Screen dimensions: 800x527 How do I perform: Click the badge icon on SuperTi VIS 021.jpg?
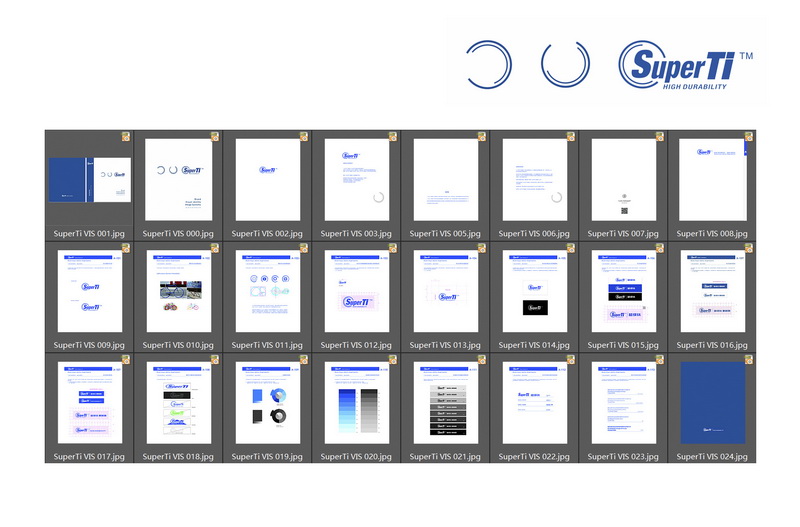(482, 360)
